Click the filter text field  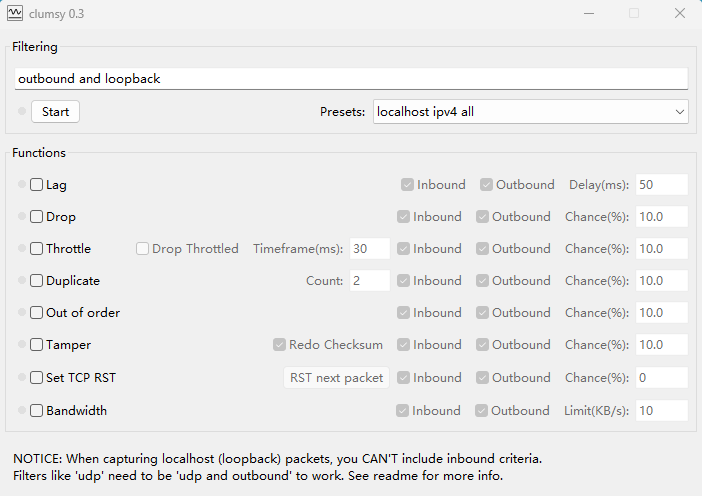(351, 79)
